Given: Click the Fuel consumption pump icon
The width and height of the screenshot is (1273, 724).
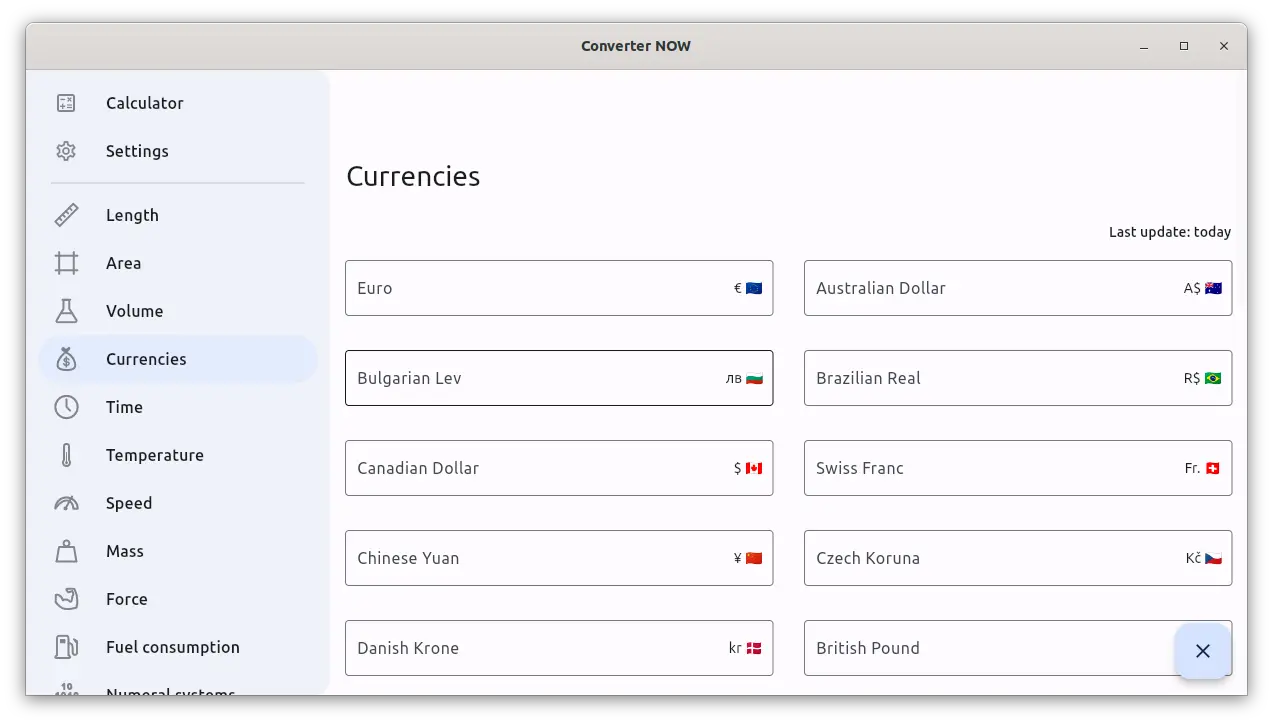Looking at the screenshot, I should point(66,647).
